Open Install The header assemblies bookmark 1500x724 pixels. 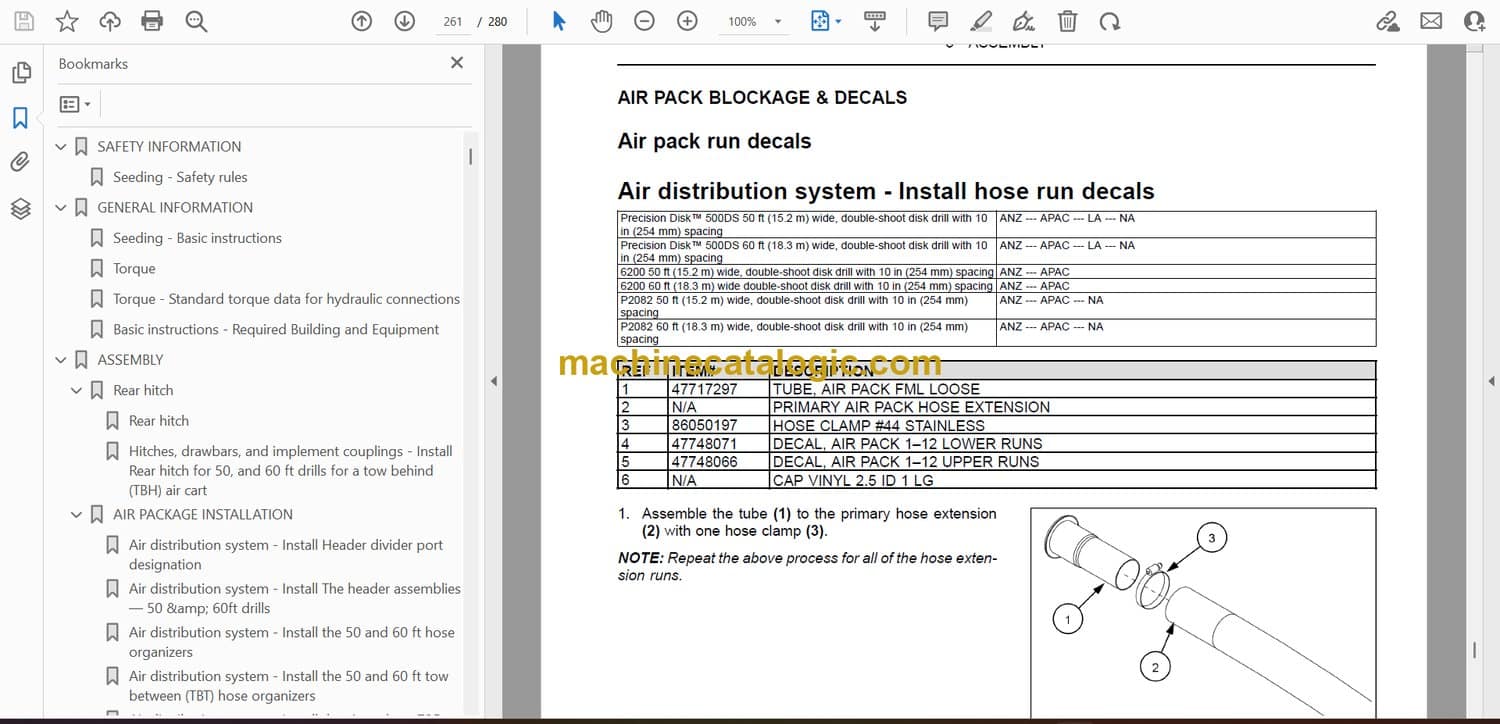pos(295,598)
